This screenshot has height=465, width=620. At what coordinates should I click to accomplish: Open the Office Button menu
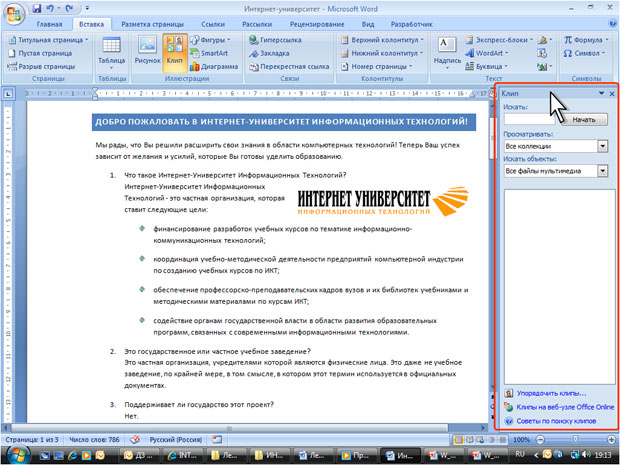(13, 14)
